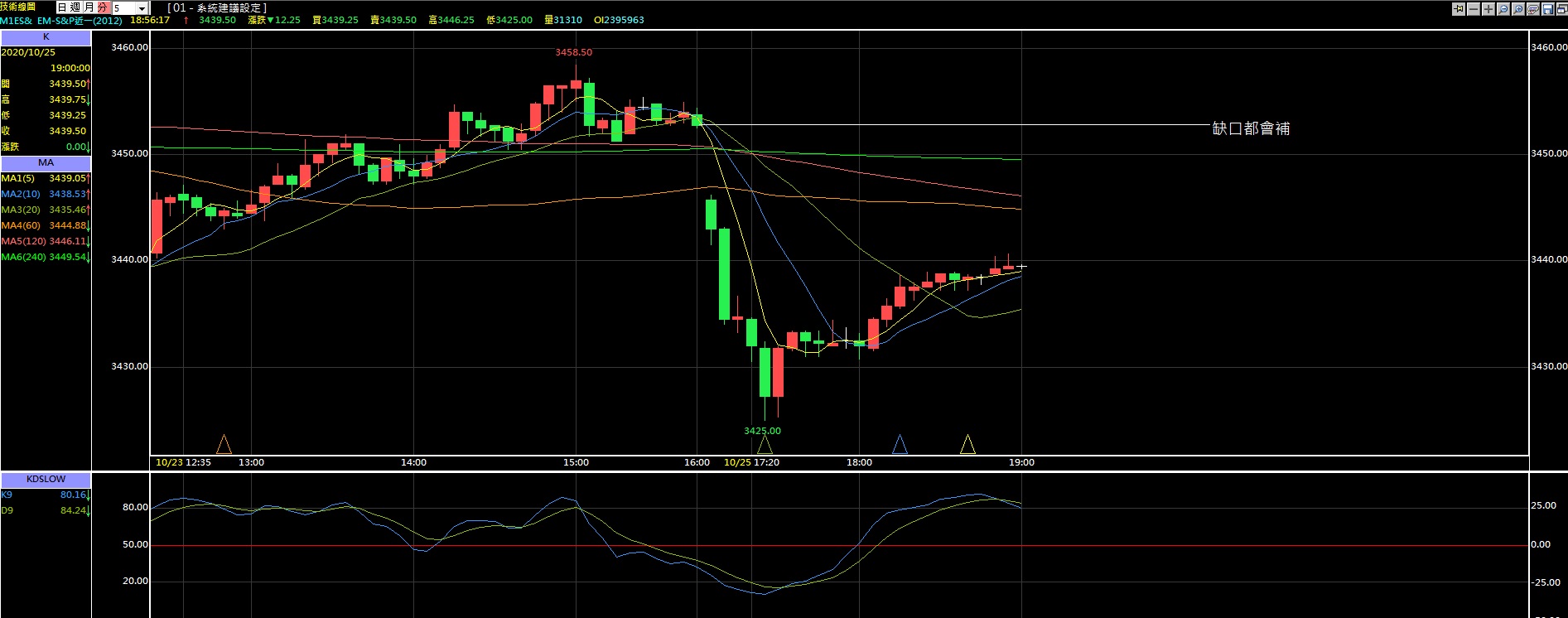
Task: Click the close price (收) 3439.50 row
Action: (x=46, y=131)
